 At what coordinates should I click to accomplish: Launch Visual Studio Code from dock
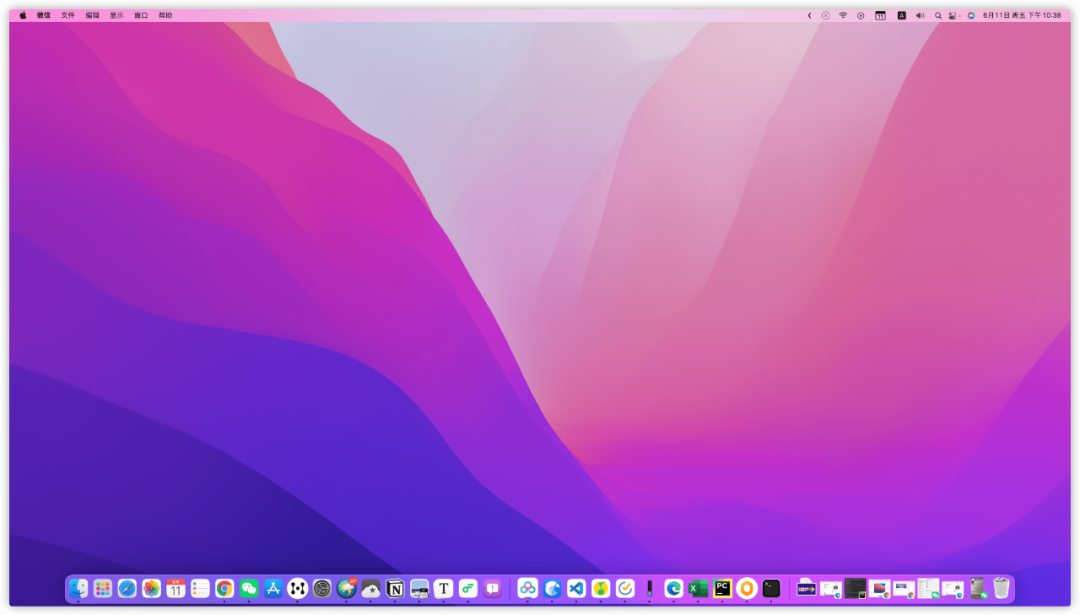[577, 588]
